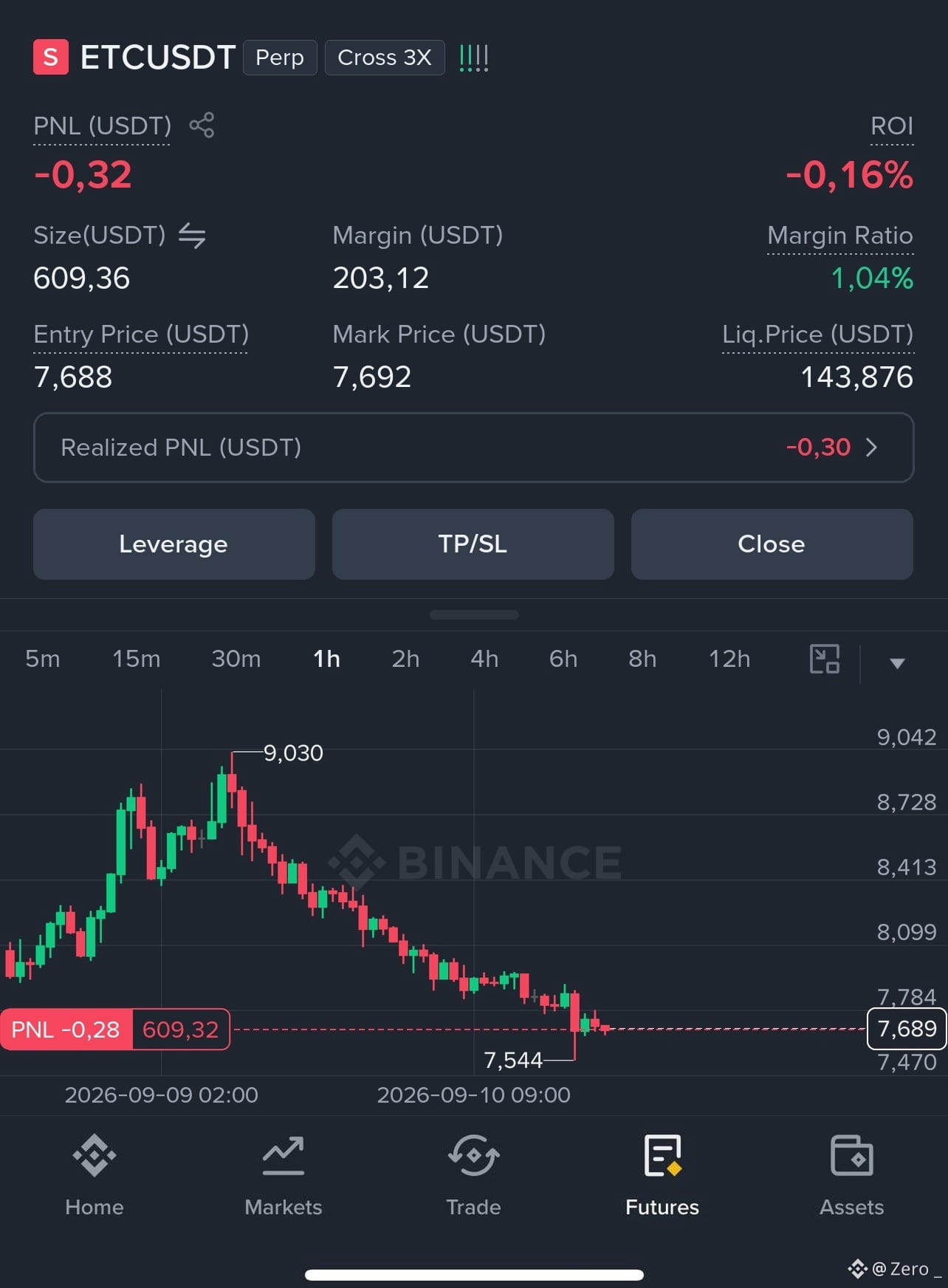948x1288 pixels.
Task: Tap the red S short badge
Action: click(x=51, y=58)
